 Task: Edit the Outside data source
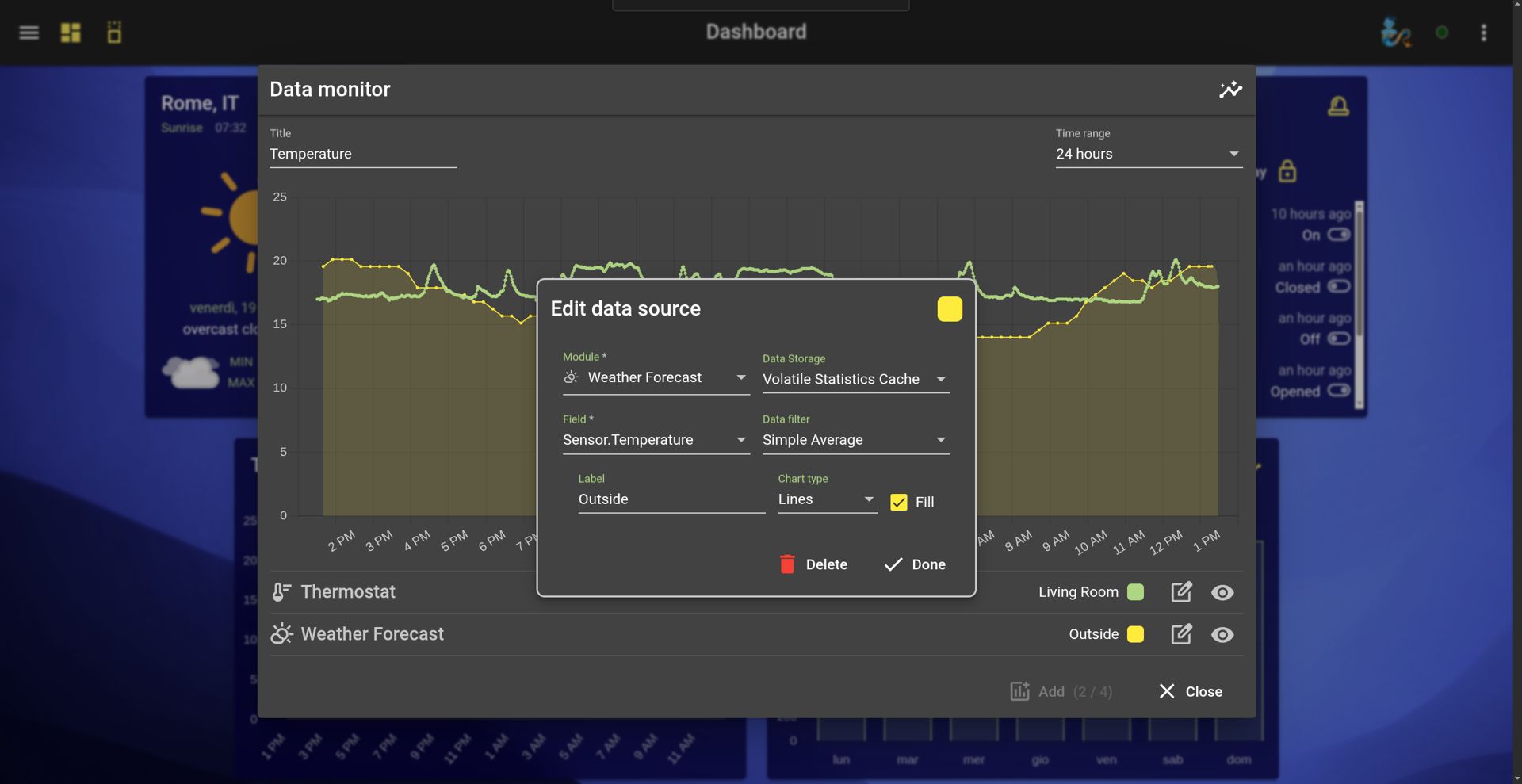pos(1181,634)
